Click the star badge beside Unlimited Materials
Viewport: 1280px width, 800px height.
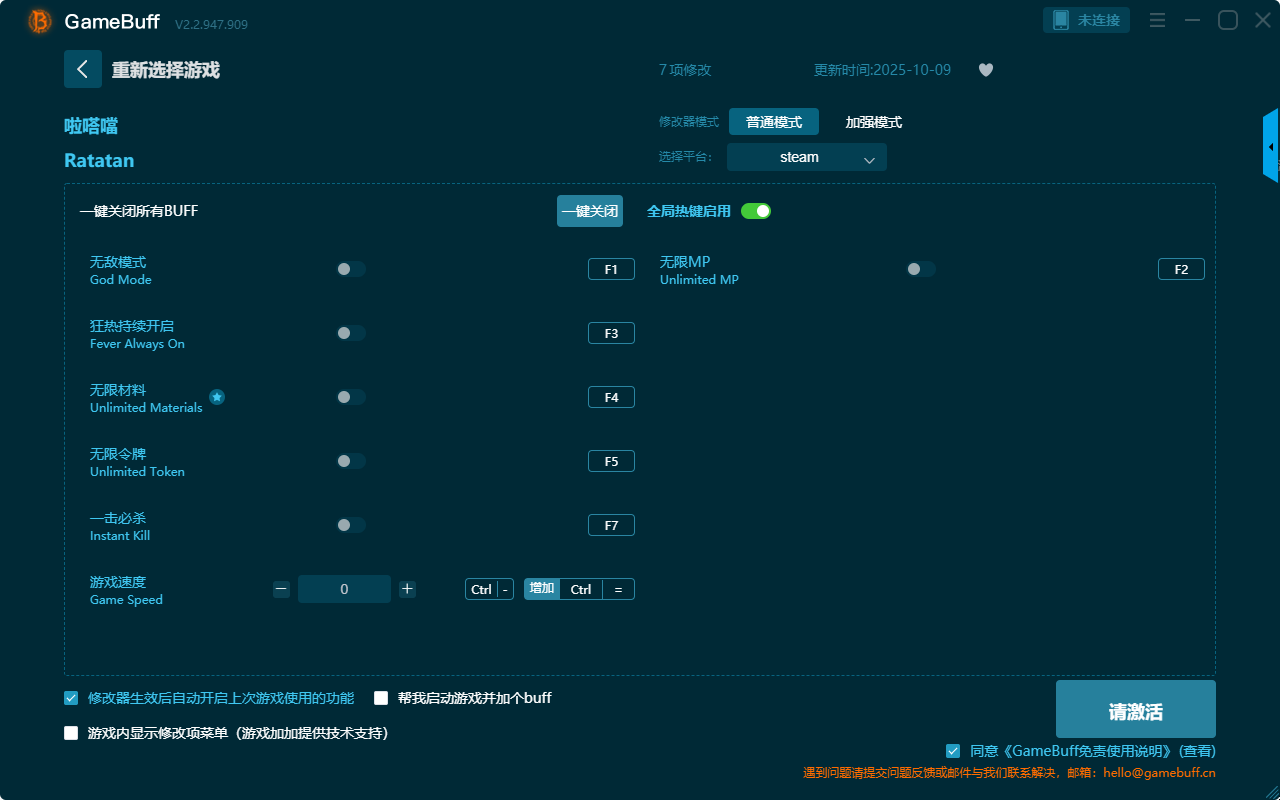[x=217, y=397]
